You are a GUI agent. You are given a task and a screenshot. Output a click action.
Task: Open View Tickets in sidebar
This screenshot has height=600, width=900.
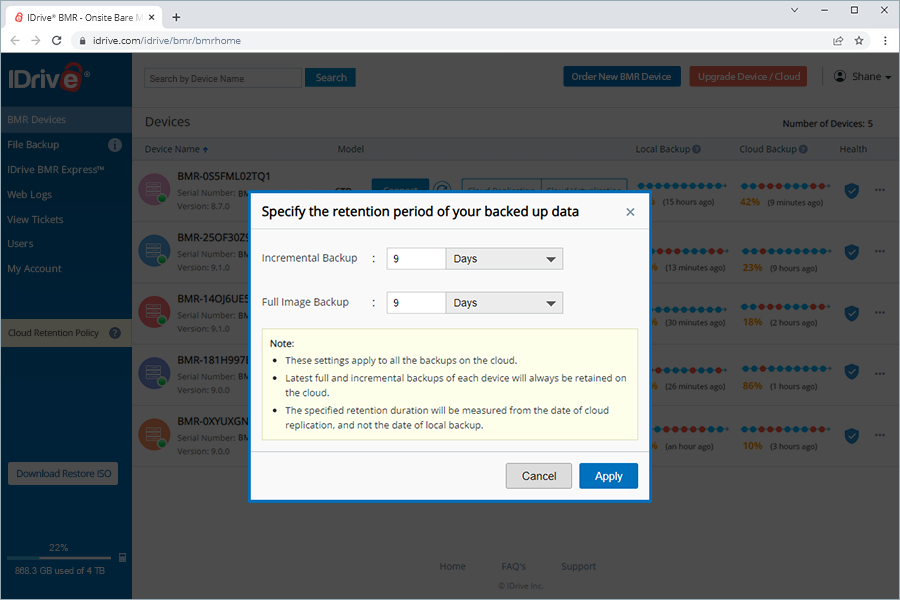[35, 219]
